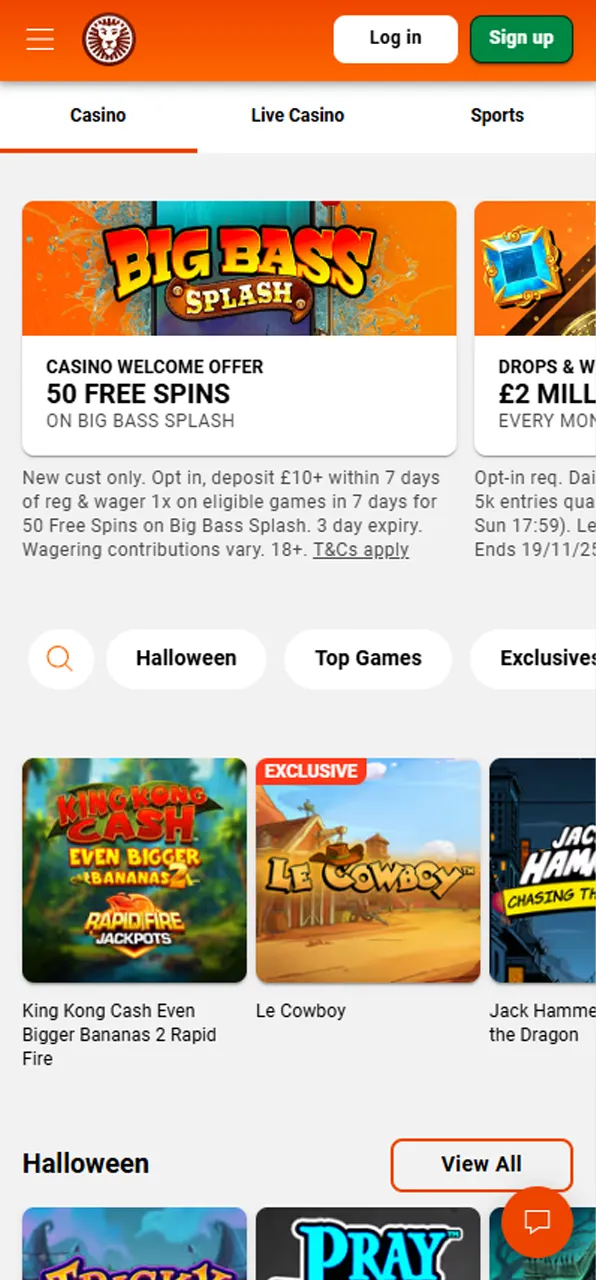Click the Log in button

pos(396,39)
